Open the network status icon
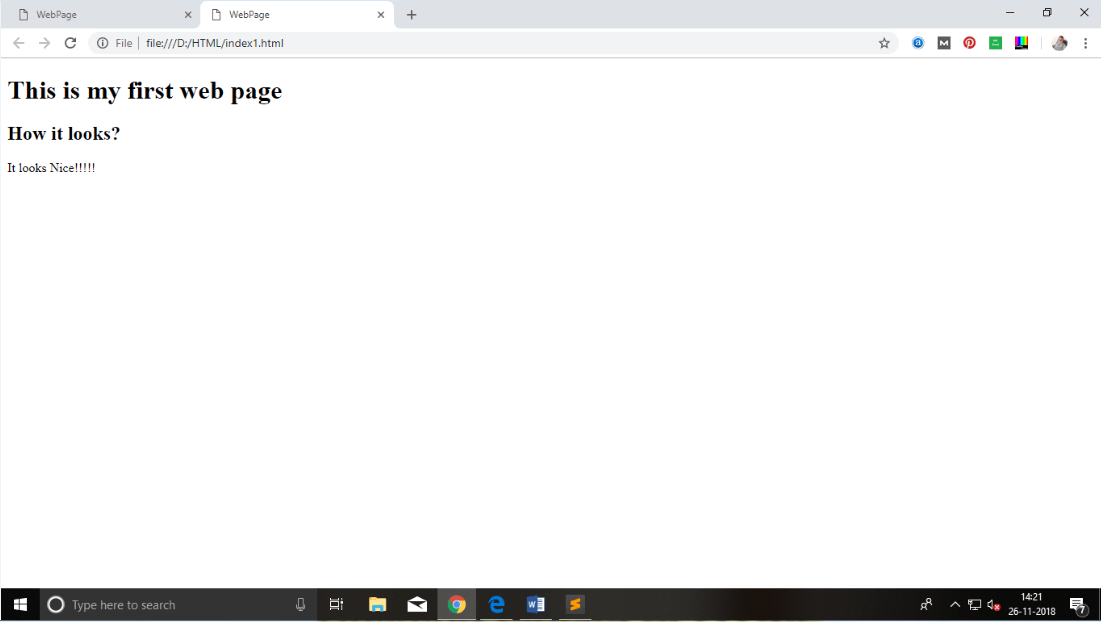This screenshot has width=1101, height=622. (x=975, y=604)
